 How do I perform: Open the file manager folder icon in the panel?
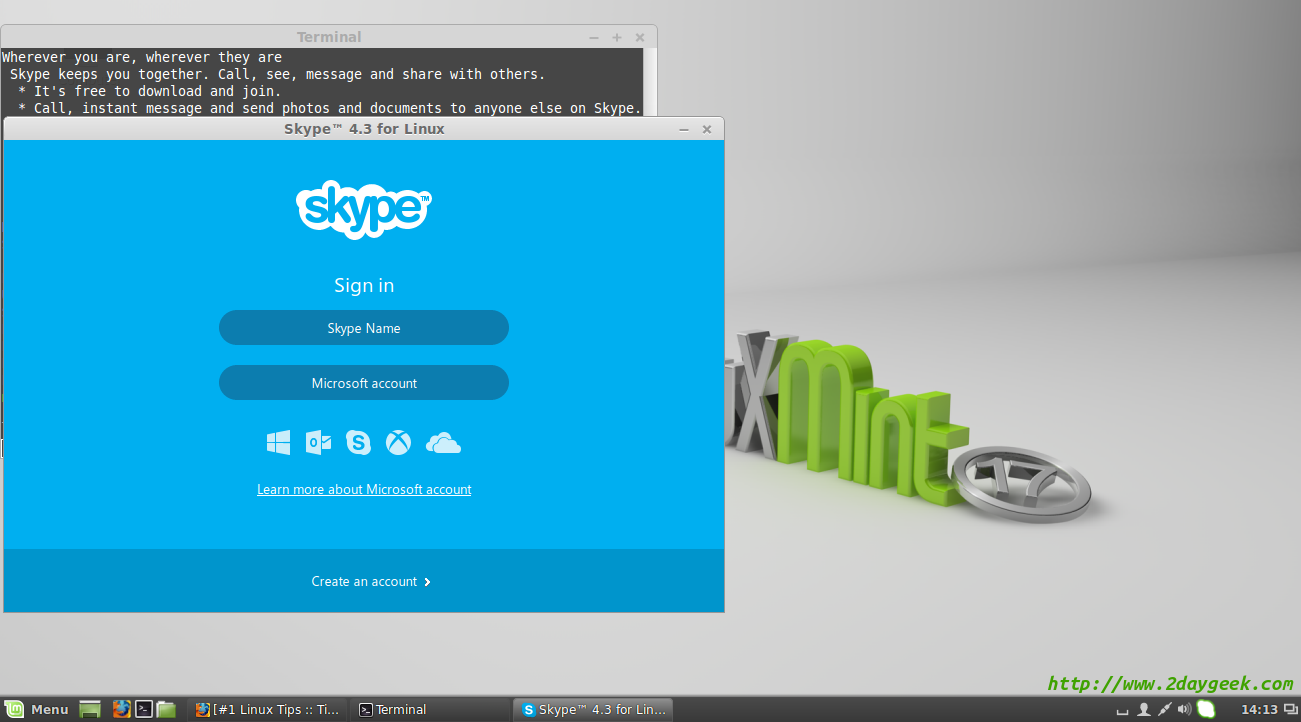click(166, 709)
